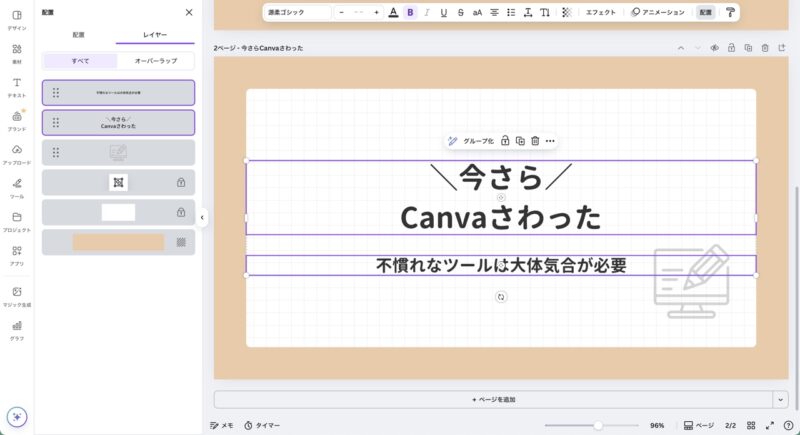Viewport: 800px width, 435px height.
Task: Unlock the white rectangle layer
Action: pos(181,212)
